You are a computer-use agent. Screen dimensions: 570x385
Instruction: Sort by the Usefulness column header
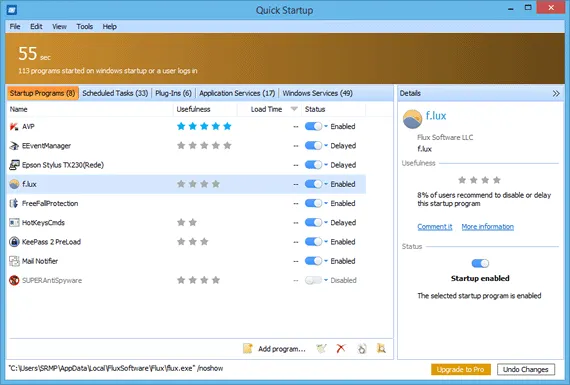(x=205, y=109)
